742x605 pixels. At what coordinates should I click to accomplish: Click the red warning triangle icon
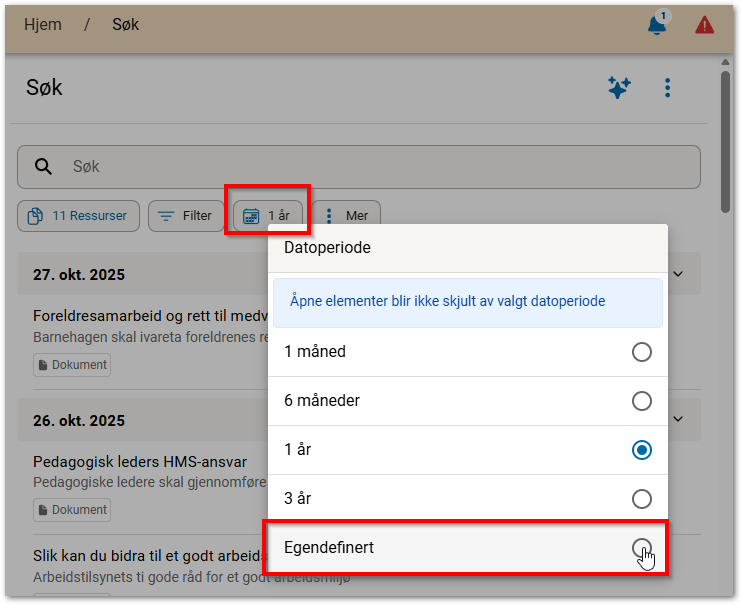[x=705, y=25]
